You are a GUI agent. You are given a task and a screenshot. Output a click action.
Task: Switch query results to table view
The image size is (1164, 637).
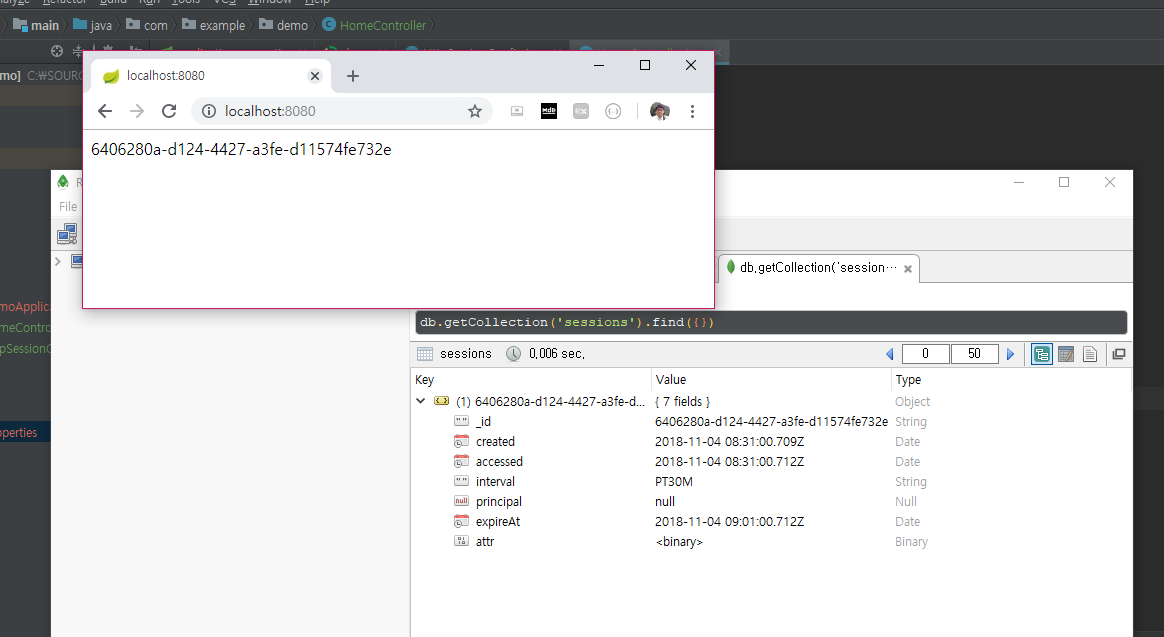(1066, 353)
